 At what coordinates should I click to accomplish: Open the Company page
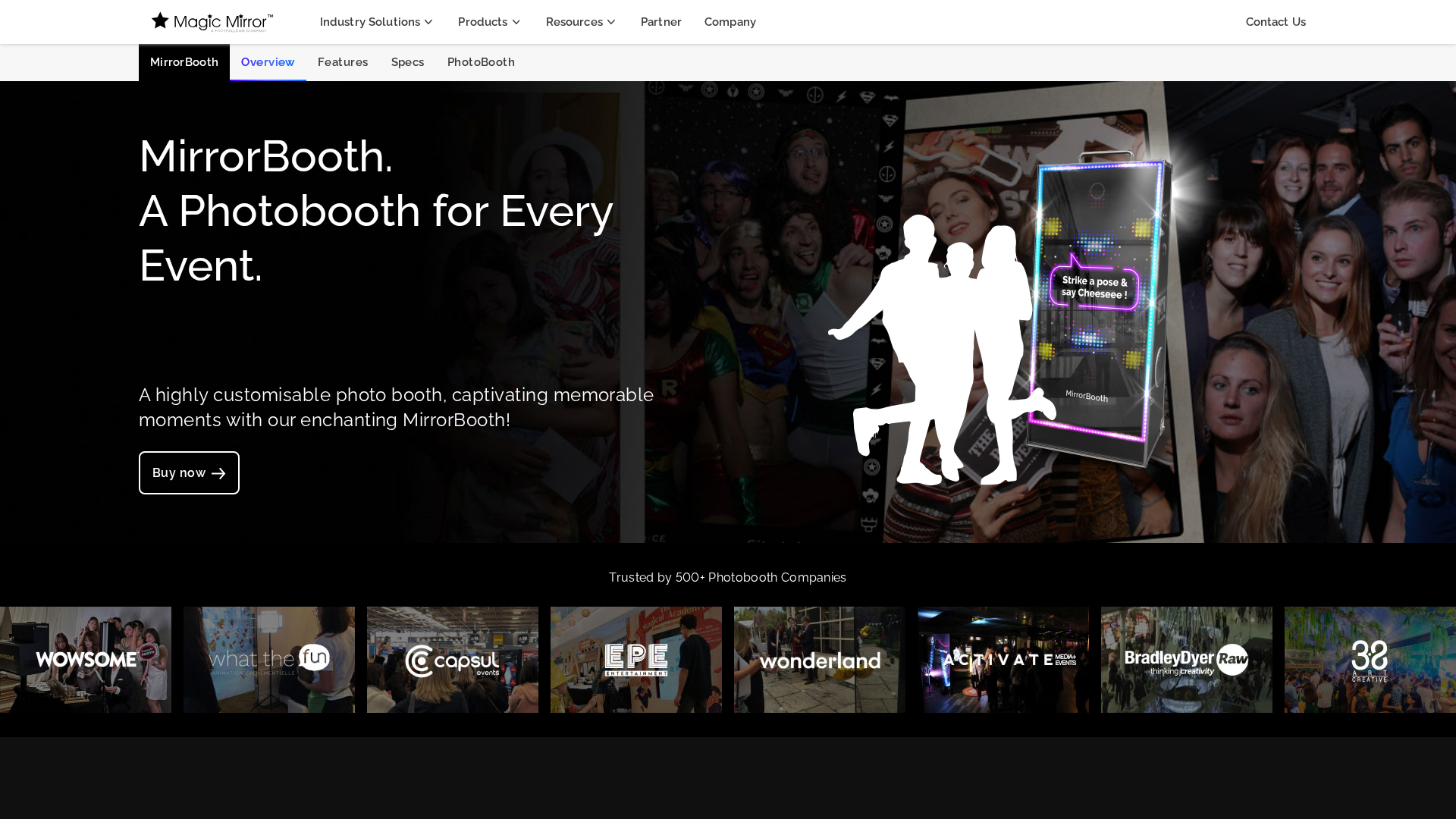730,22
